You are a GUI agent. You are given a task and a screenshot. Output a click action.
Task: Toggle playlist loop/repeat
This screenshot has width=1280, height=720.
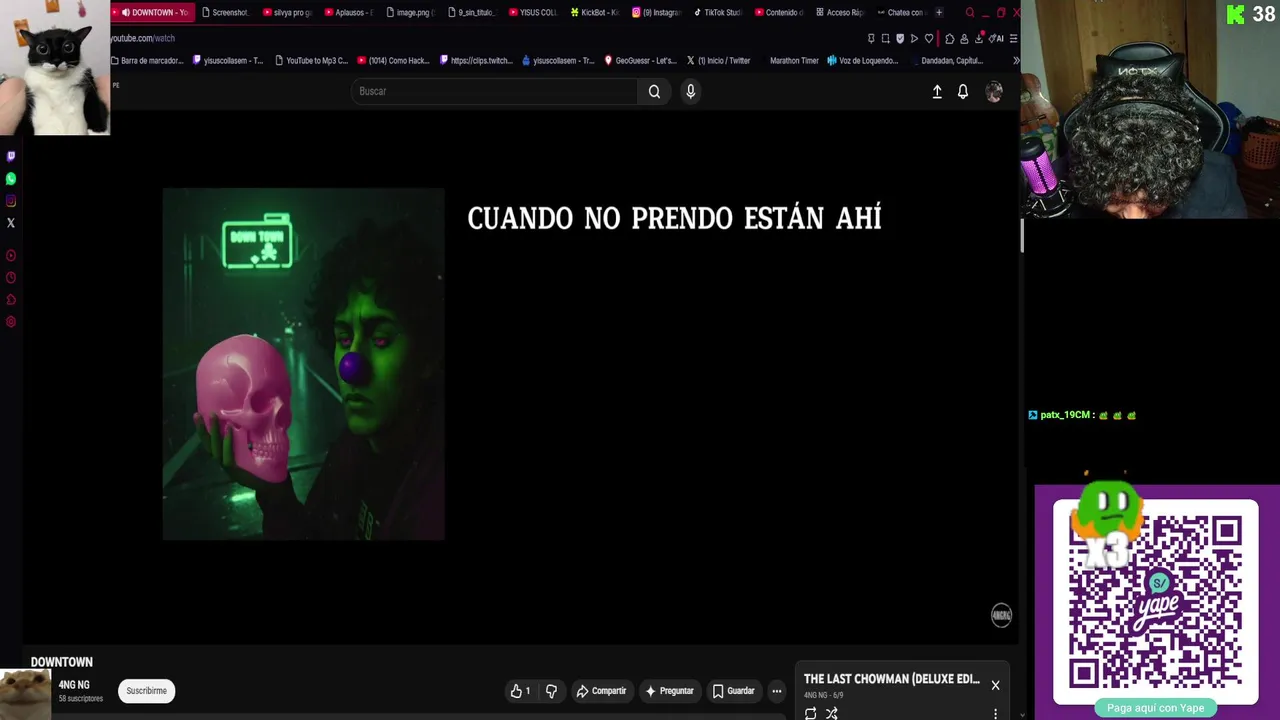coord(810,713)
